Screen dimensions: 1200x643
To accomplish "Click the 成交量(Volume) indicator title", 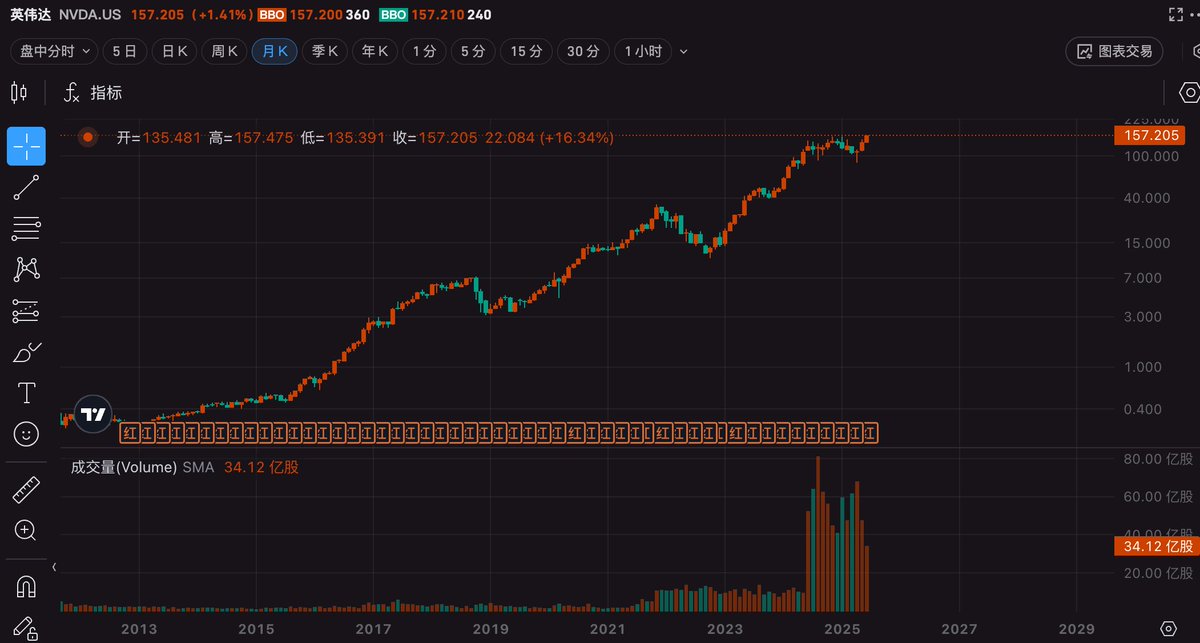I will click(124, 467).
